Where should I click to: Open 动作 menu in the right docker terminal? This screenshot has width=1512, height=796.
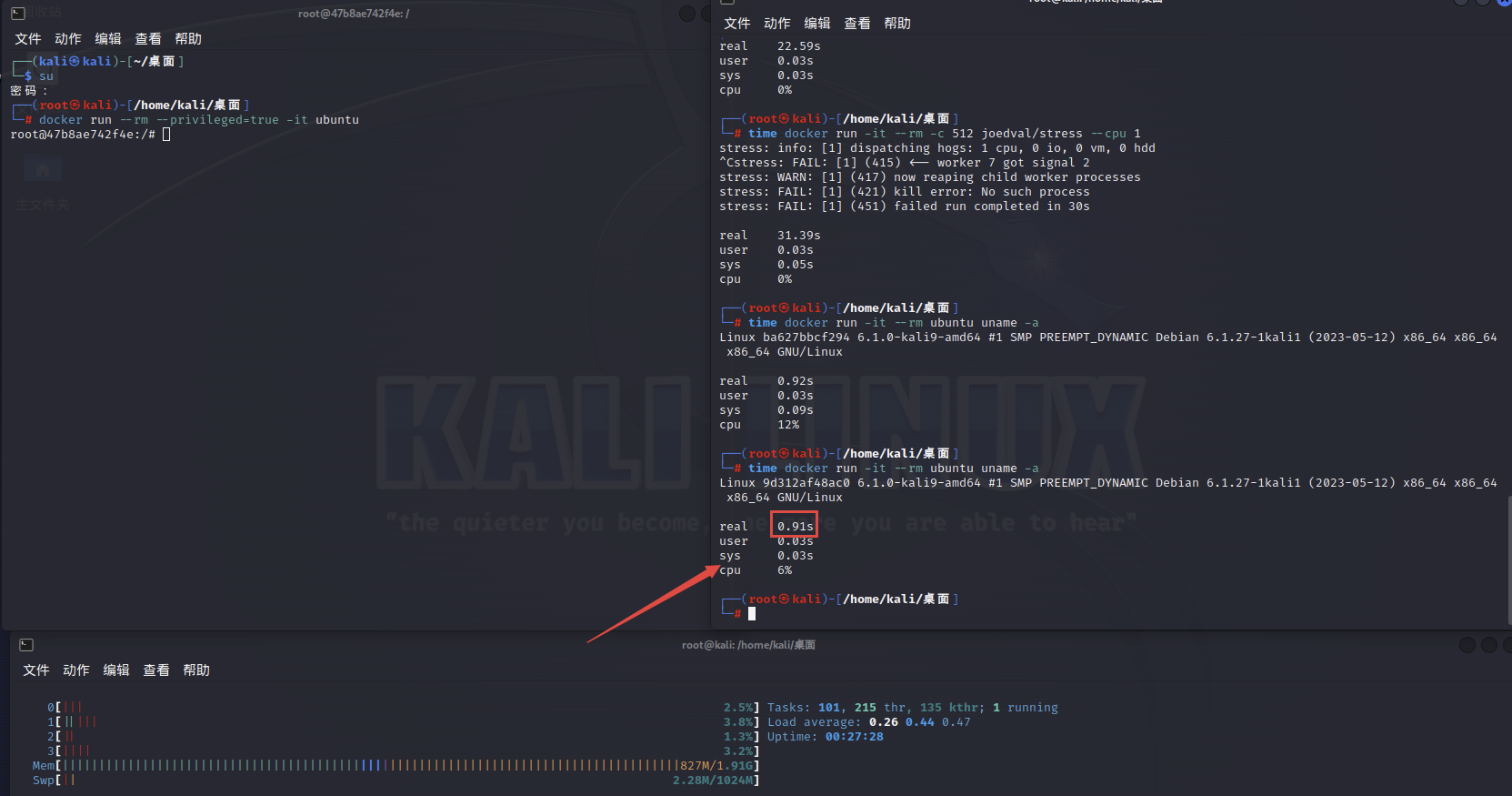[x=777, y=24]
